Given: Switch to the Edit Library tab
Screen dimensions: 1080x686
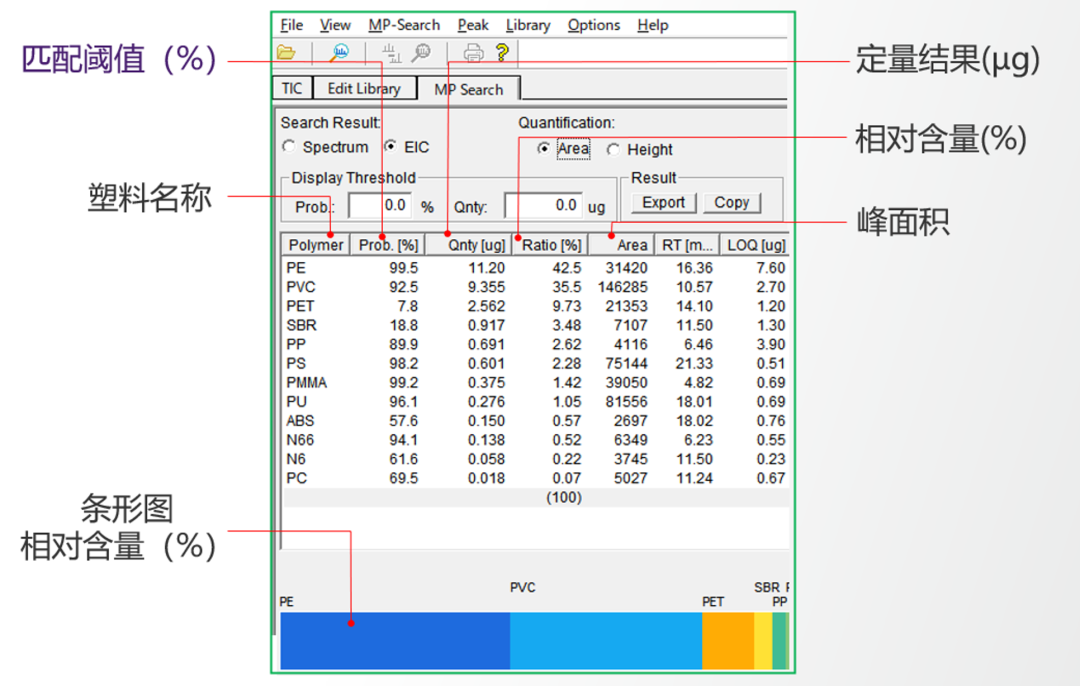Looking at the screenshot, I should coord(364,88).
